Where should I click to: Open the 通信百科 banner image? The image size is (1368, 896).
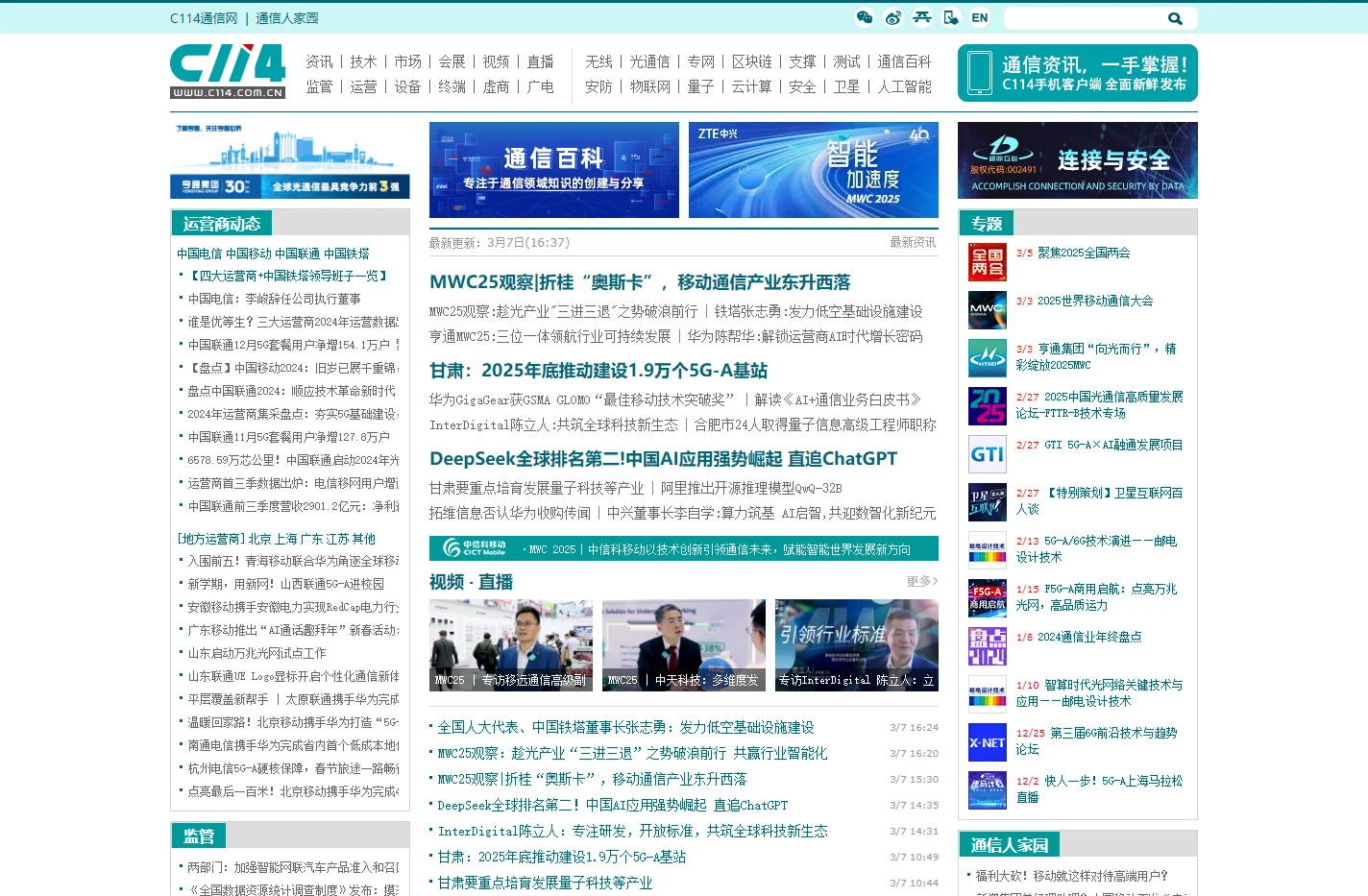click(x=554, y=170)
